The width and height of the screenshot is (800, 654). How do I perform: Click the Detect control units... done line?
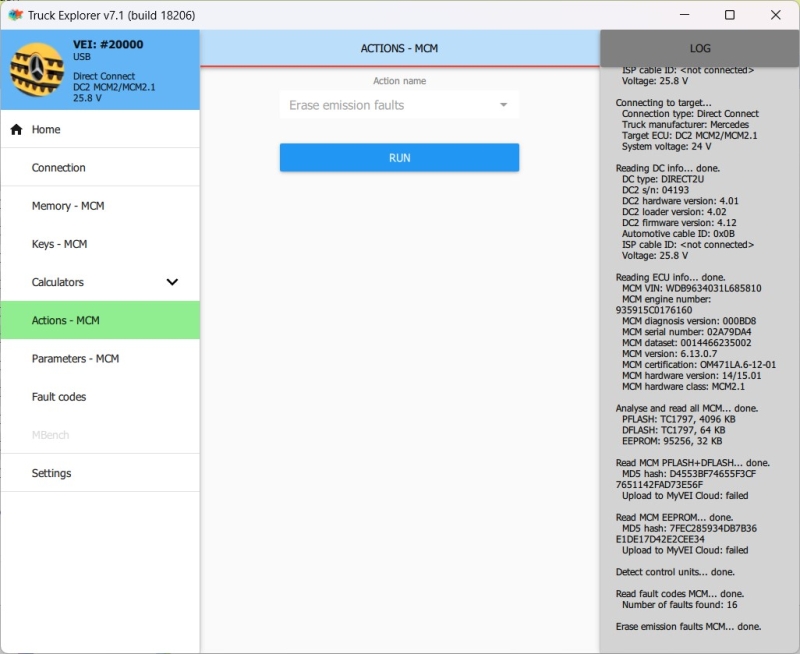tap(675, 572)
